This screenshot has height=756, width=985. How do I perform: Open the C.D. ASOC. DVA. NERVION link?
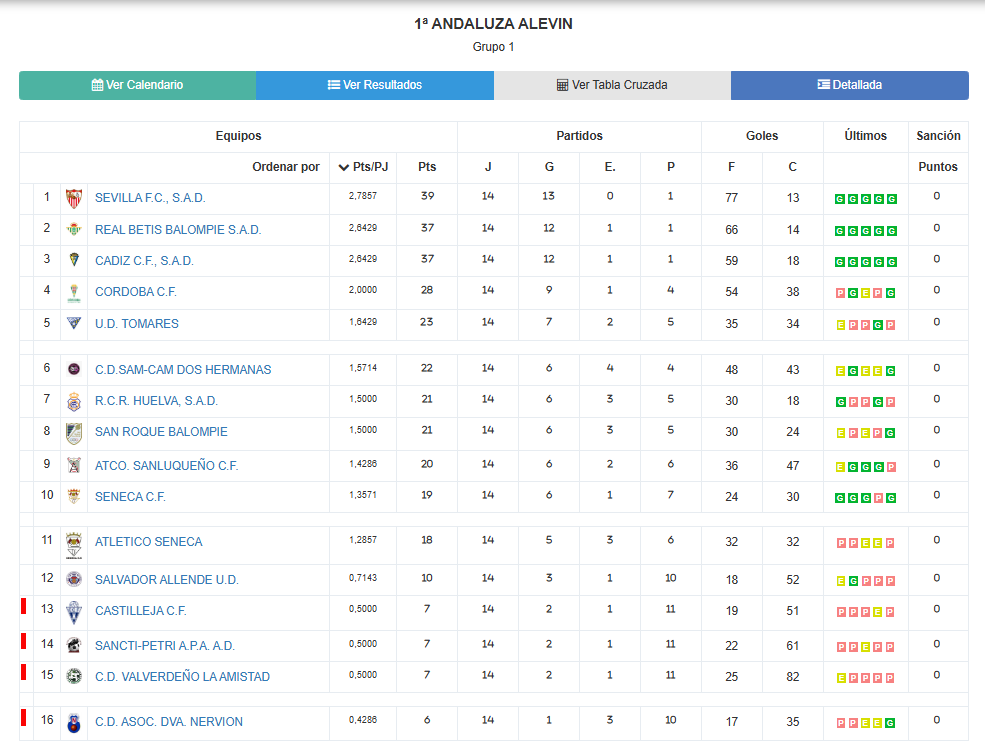pyautogui.click(x=168, y=722)
